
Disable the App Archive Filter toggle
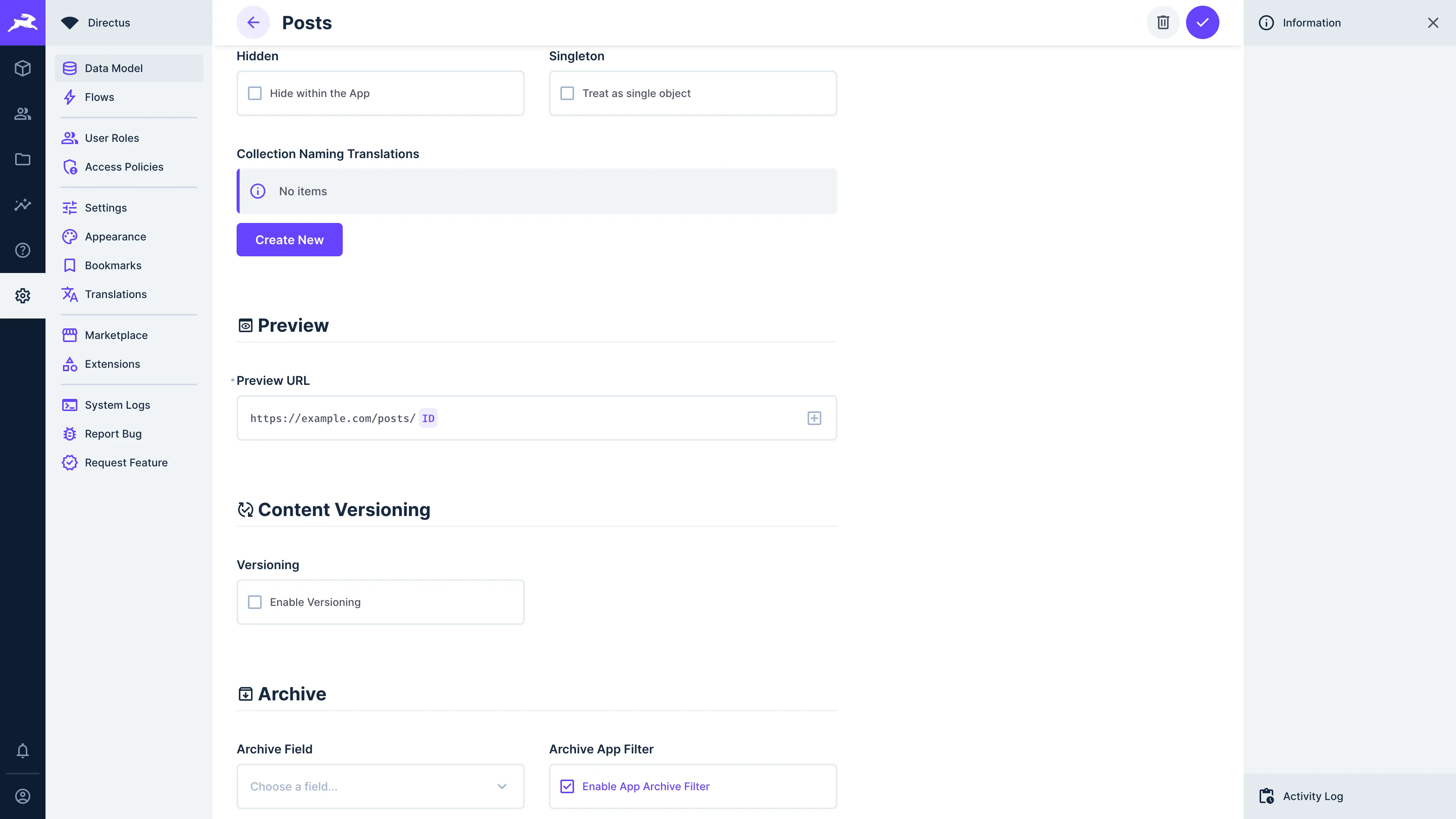click(568, 786)
